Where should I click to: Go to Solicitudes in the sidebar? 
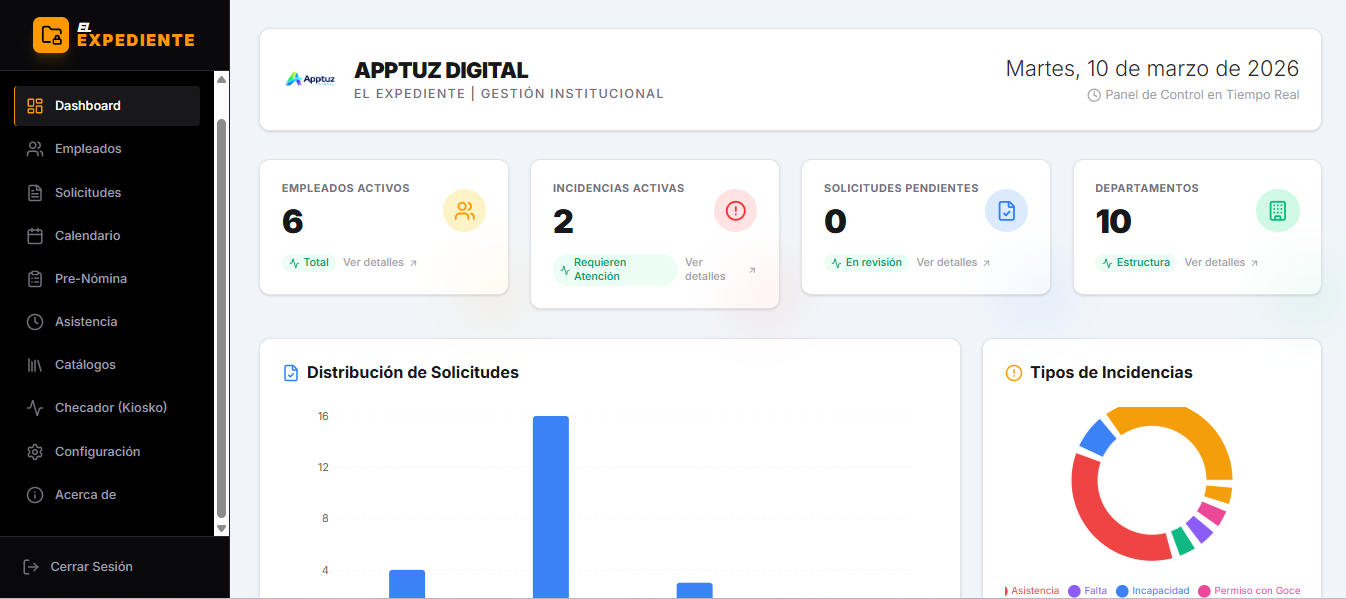107,193
